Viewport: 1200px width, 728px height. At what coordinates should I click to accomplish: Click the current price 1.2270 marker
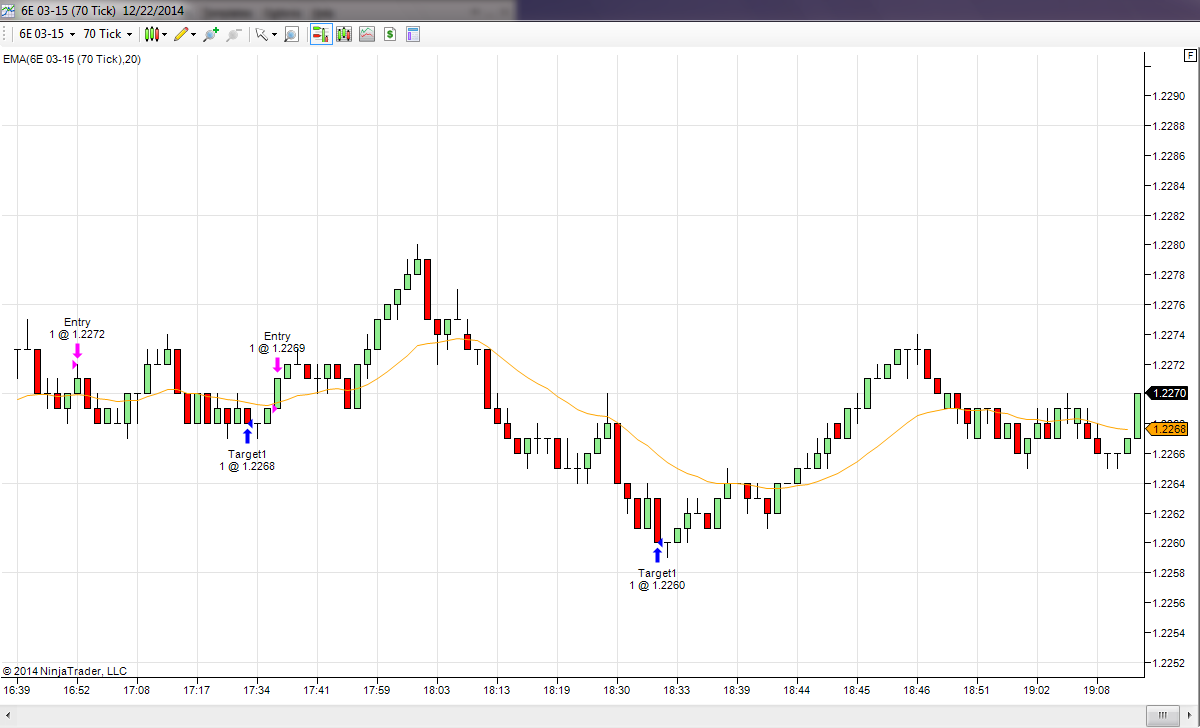[x=1166, y=394]
